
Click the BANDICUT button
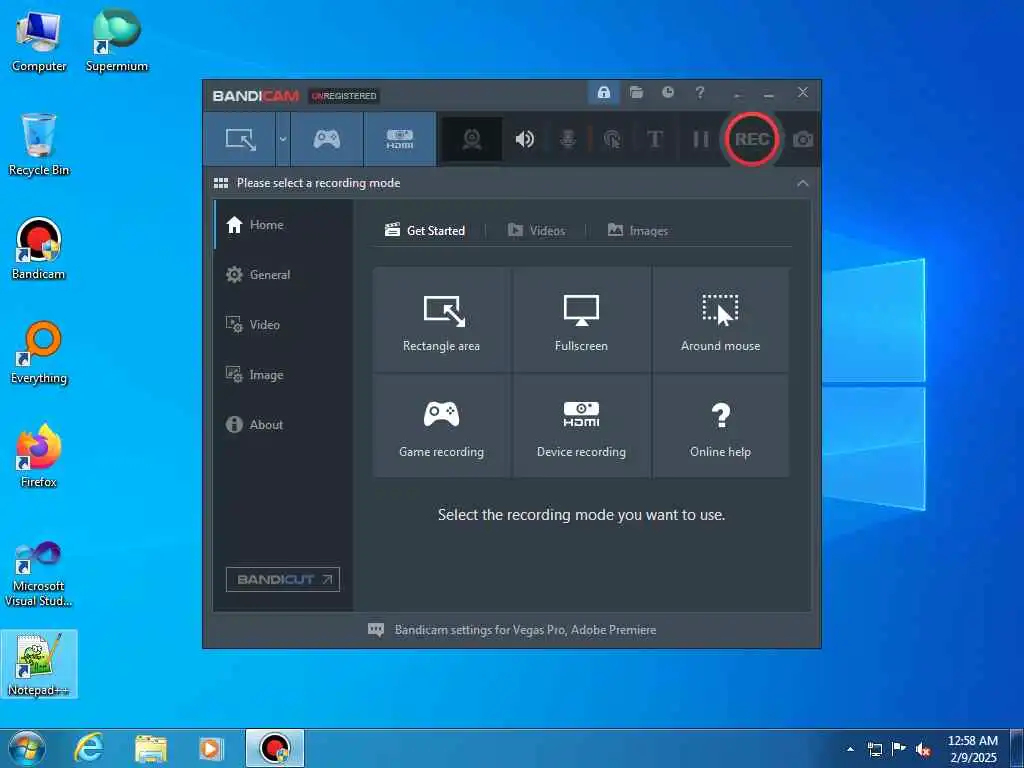pyautogui.click(x=283, y=579)
